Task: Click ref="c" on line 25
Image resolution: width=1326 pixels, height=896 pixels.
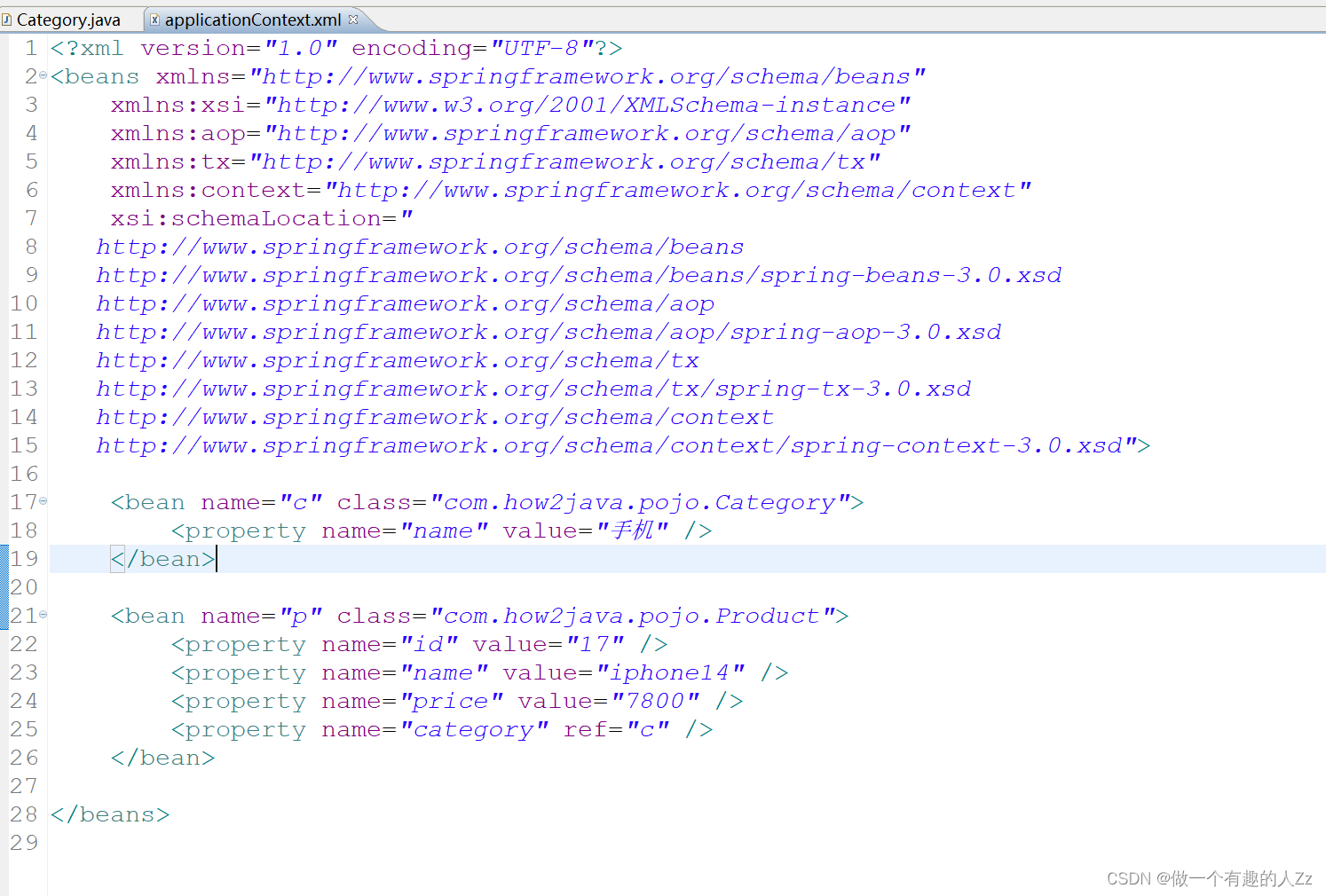Action: [616, 730]
